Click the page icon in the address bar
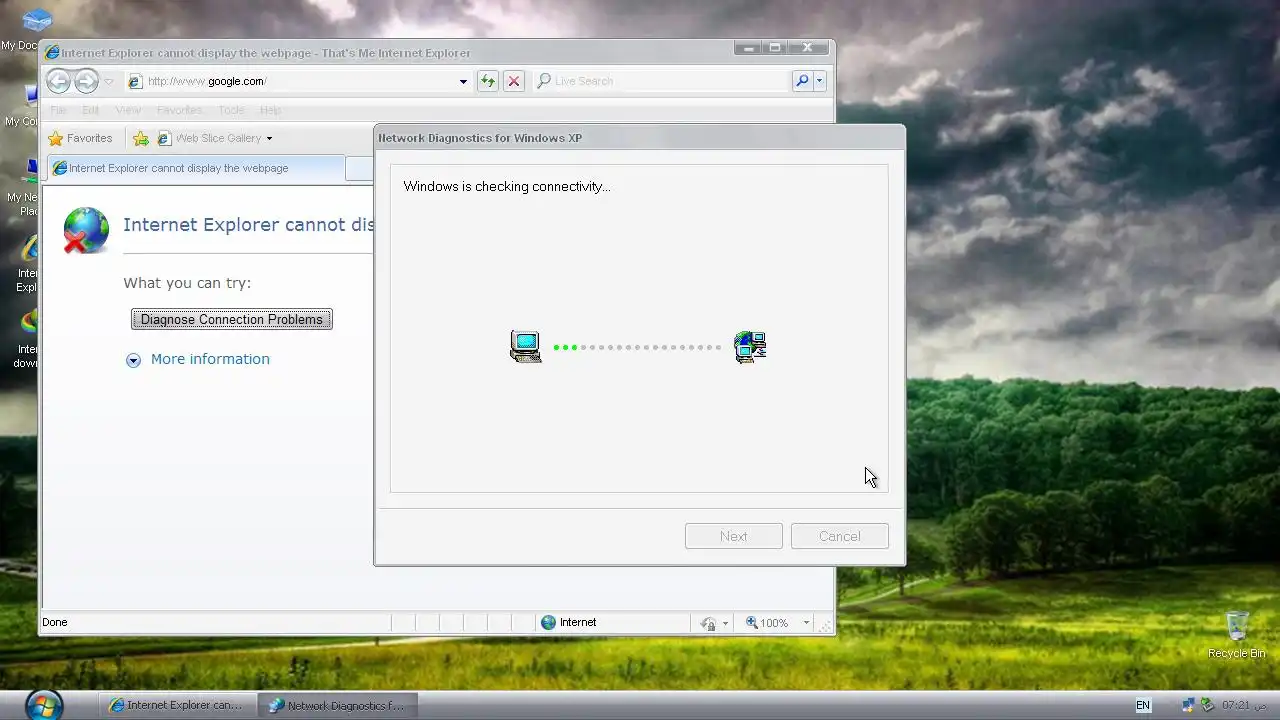This screenshot has width=1280, height=720. pos(135,81)
